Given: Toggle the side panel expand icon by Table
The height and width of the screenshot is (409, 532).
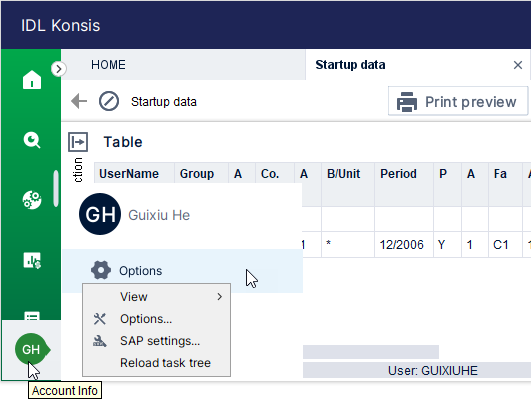Looking at the screenshot, I should point(78,142).
